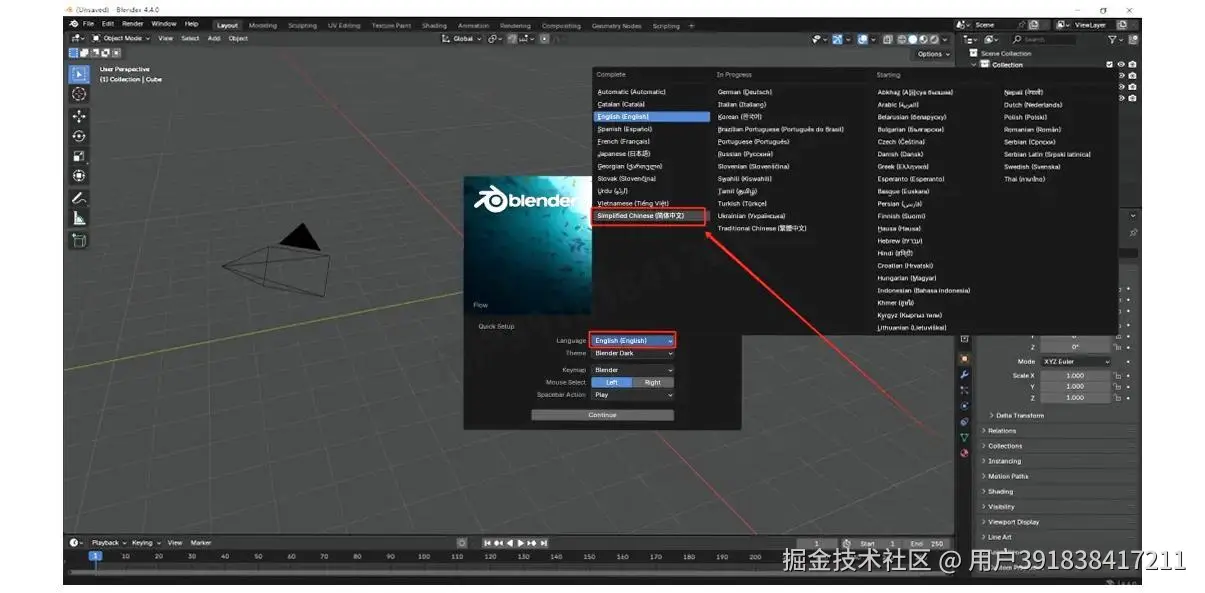1205x593 pixels.
Task: Click the new ViewLayer icon next to ViewLayer field
Action: [x=1122, y=24]
